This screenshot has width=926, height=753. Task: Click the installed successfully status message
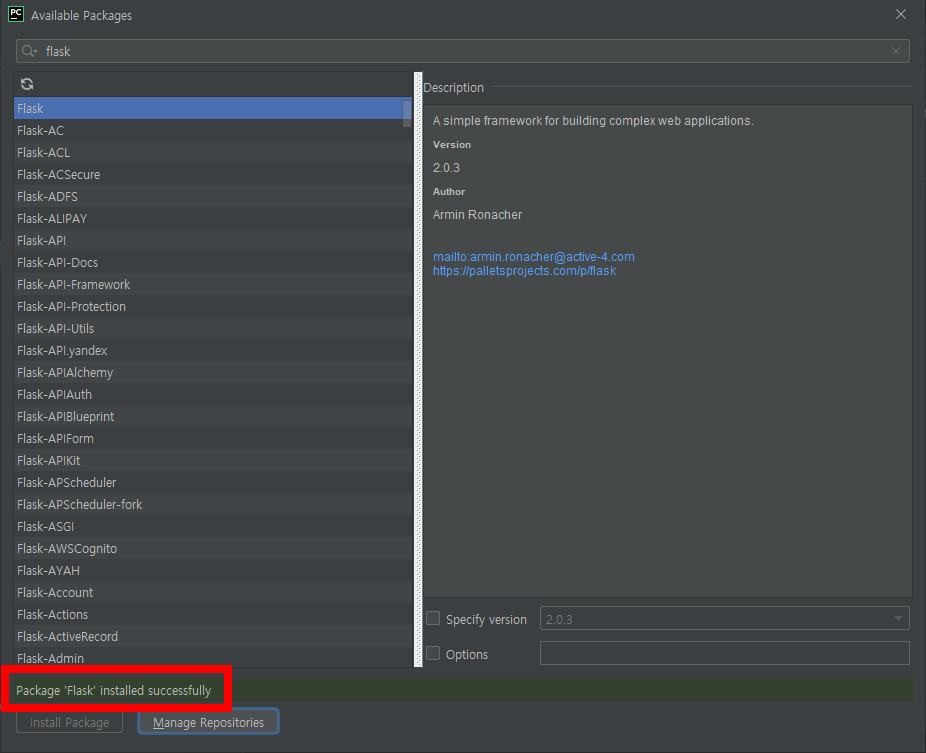(x=113, y=690)
